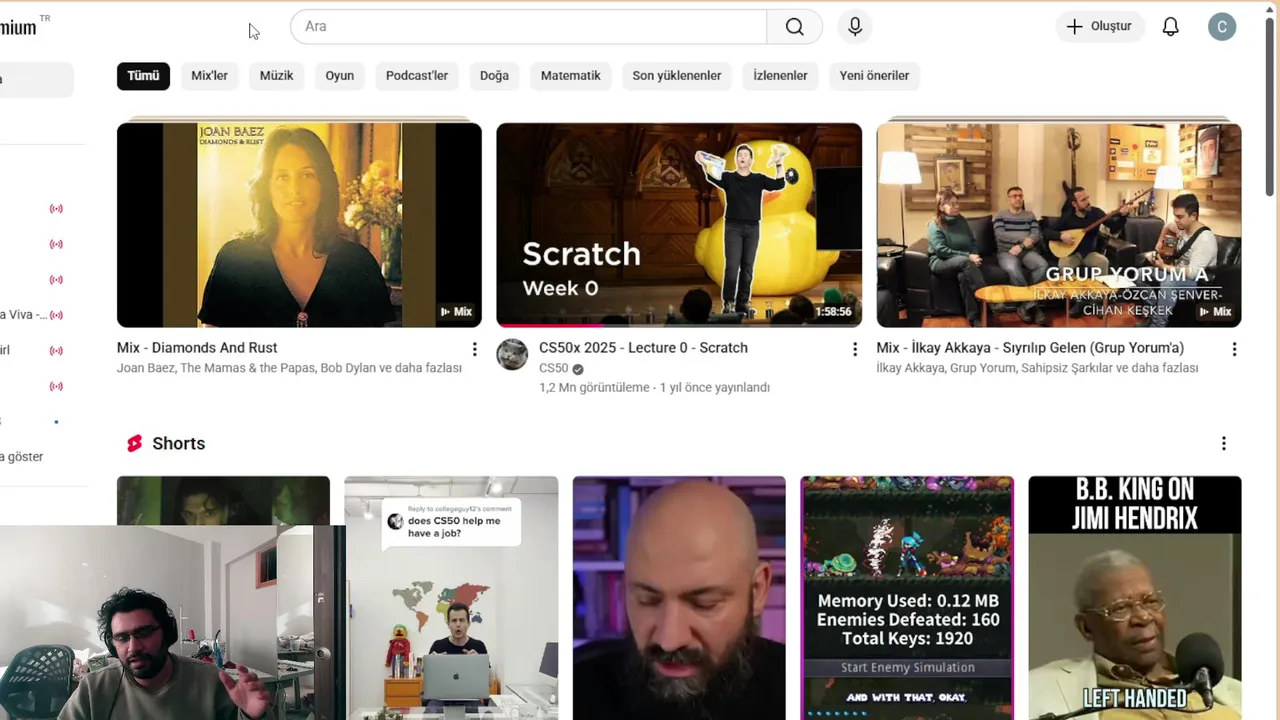Open options menu for İlkay Akkaya mix
The height and width of the screenshot is (720, 1280).
point(1234,349)
